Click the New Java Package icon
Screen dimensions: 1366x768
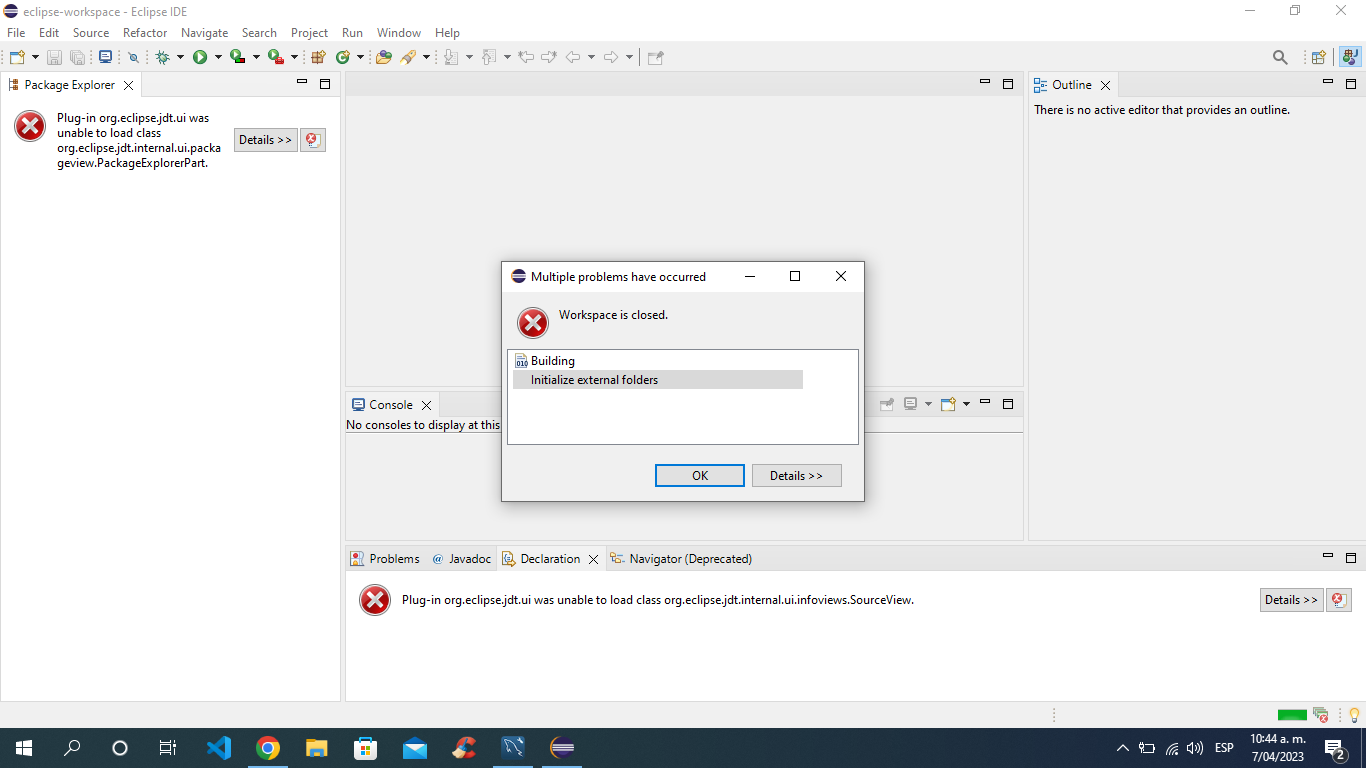click(319, 57)
